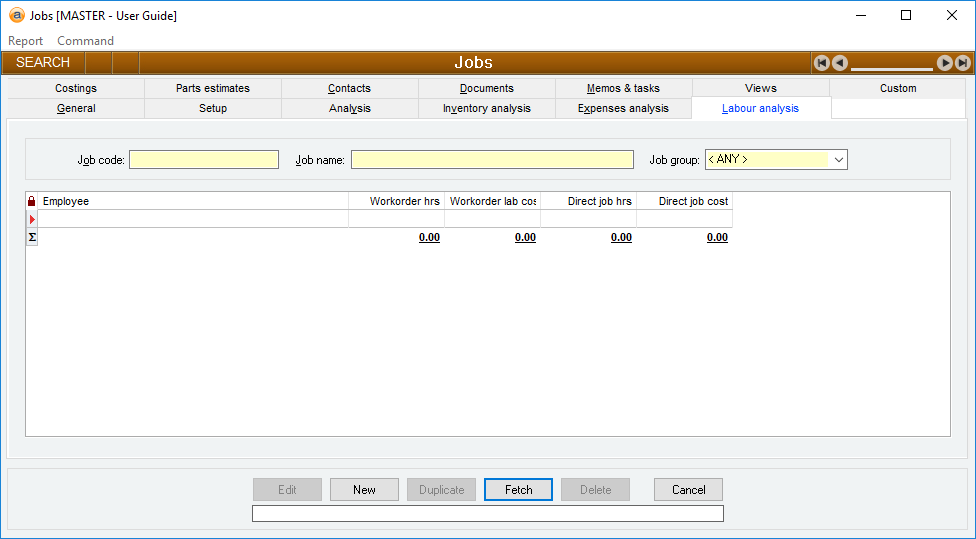Viewport: 976px width, 539px height.
Task: Click the red lock icon in grid header
Action: (x=31, y=202)
